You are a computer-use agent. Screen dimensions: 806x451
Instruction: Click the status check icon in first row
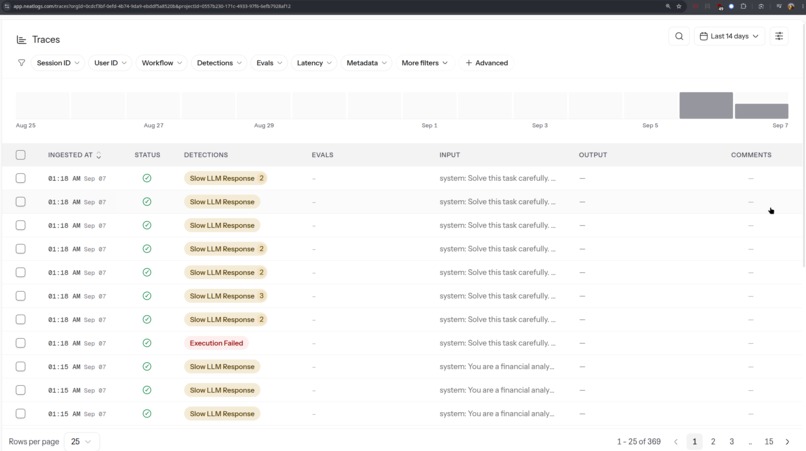pos(147,178)
